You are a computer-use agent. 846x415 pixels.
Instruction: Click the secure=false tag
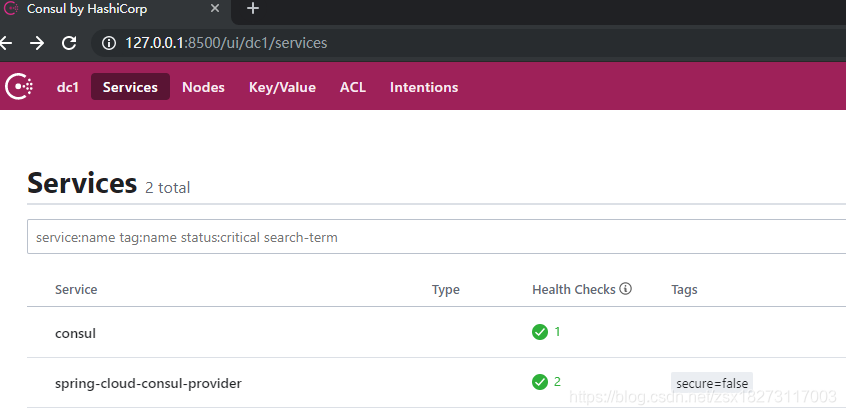pyautogui.click(x=712, y=383)
